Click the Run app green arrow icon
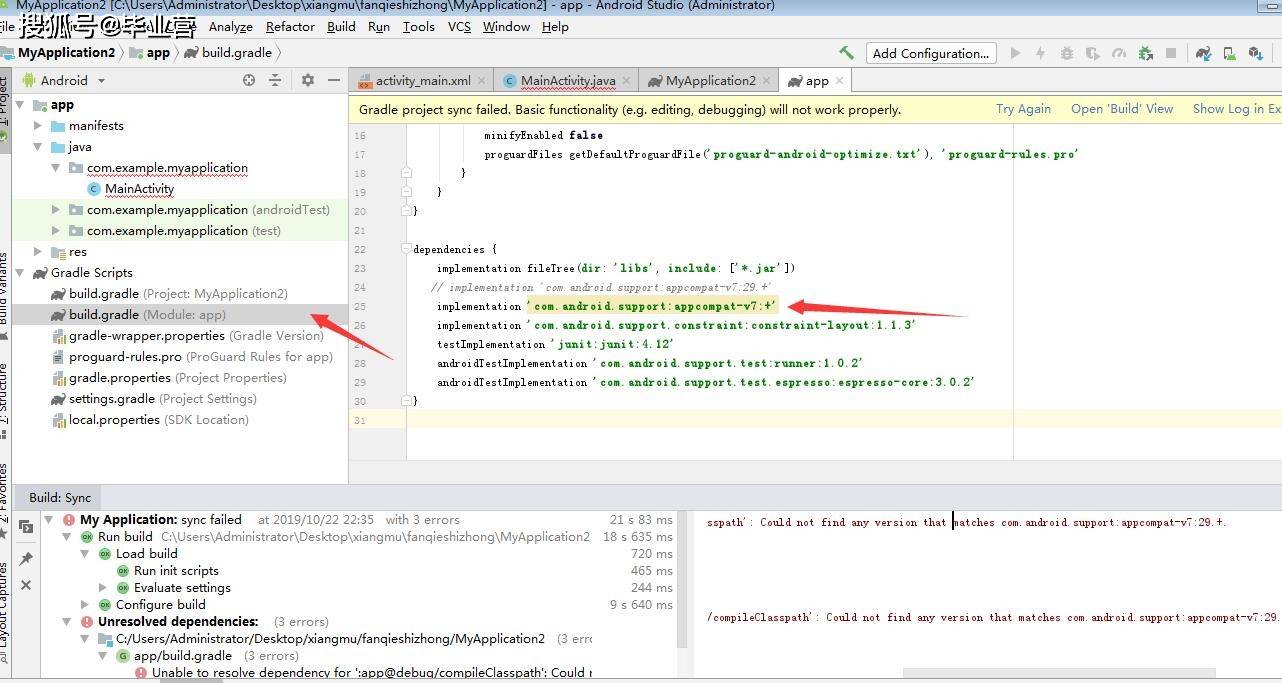Viewport: 1282px width, 683px height. (x=1015, y=53)
